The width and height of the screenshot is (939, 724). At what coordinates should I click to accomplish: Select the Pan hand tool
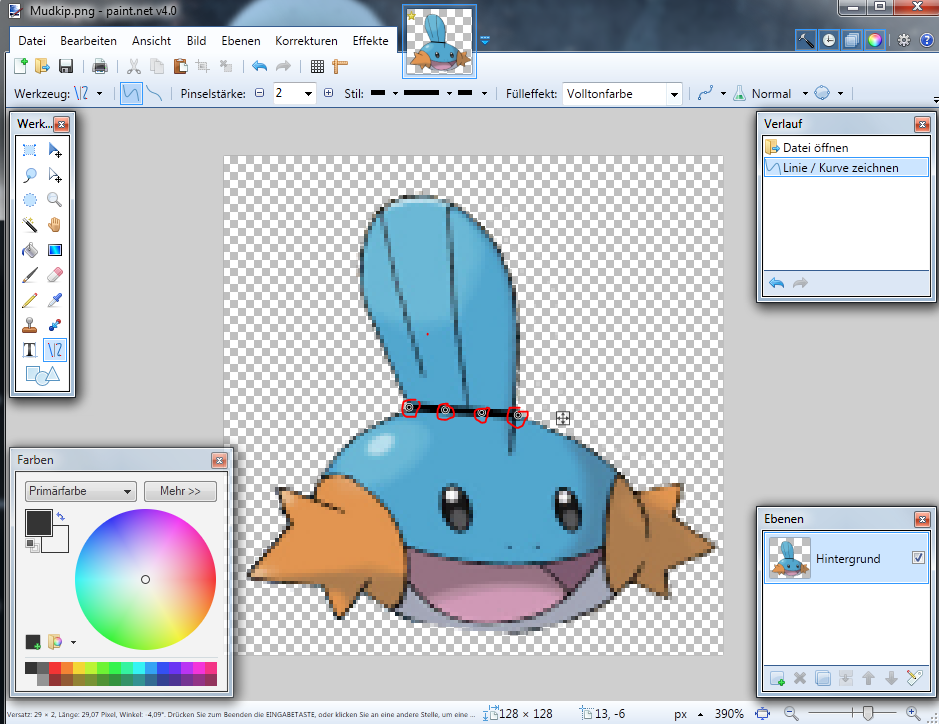pyautogui.click(x=54, y=225)
